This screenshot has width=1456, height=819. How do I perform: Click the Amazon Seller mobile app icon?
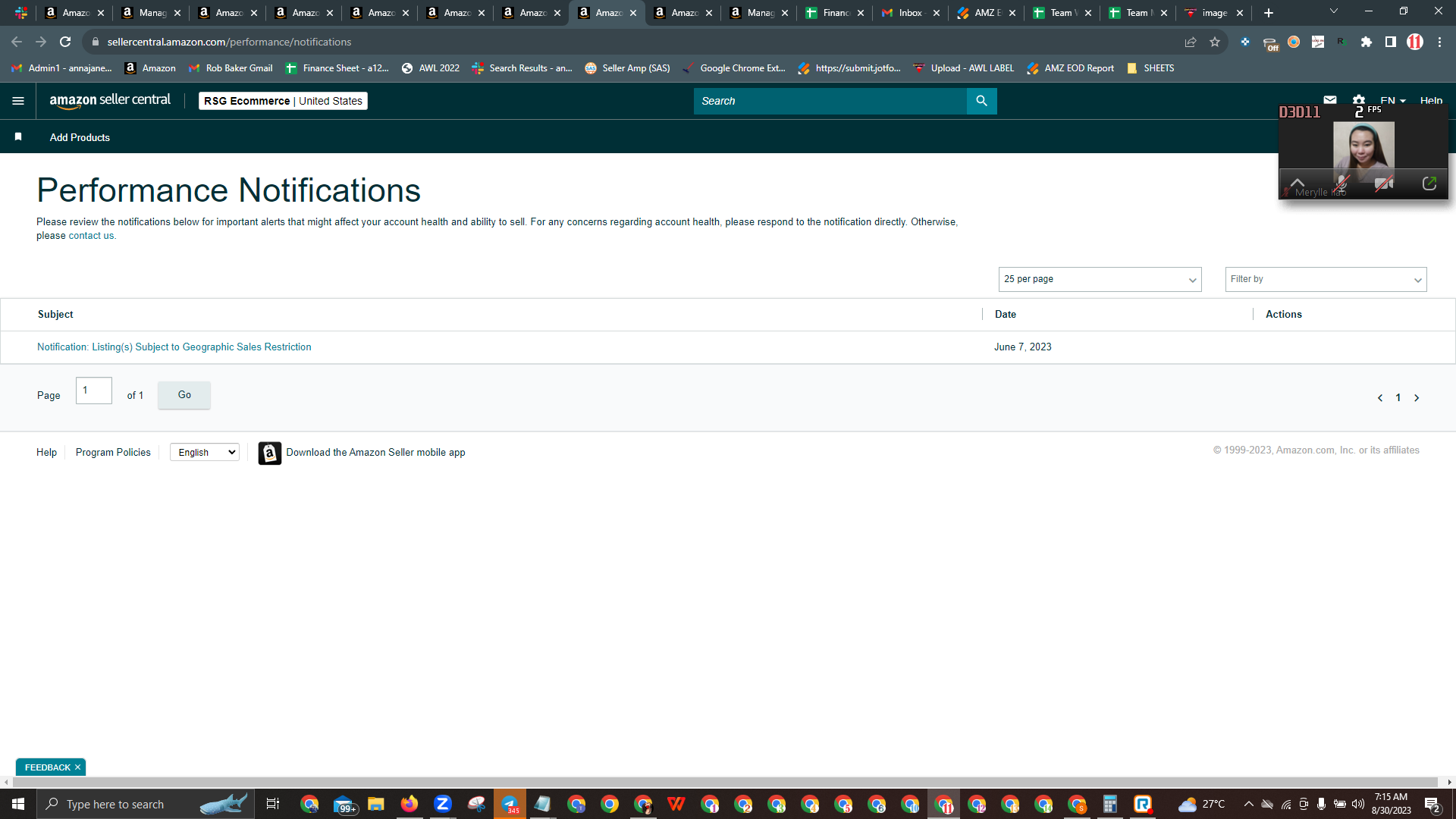tap(270, 453)
